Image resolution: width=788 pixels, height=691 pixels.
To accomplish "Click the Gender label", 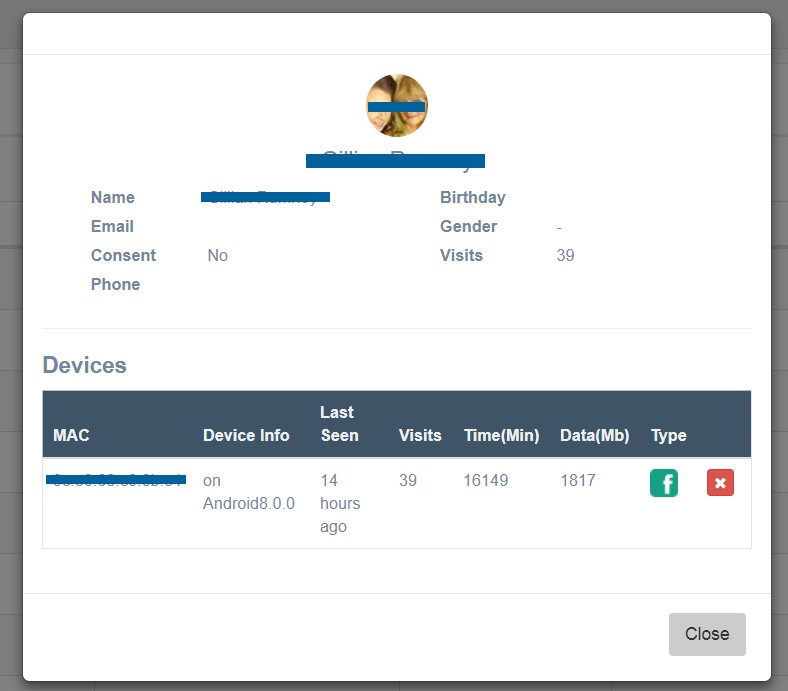I will (468, 227).
